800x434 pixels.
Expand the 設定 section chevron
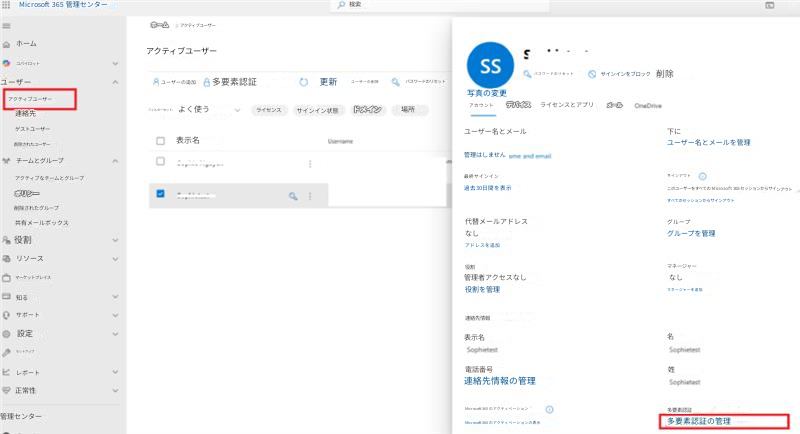point(115,334)
